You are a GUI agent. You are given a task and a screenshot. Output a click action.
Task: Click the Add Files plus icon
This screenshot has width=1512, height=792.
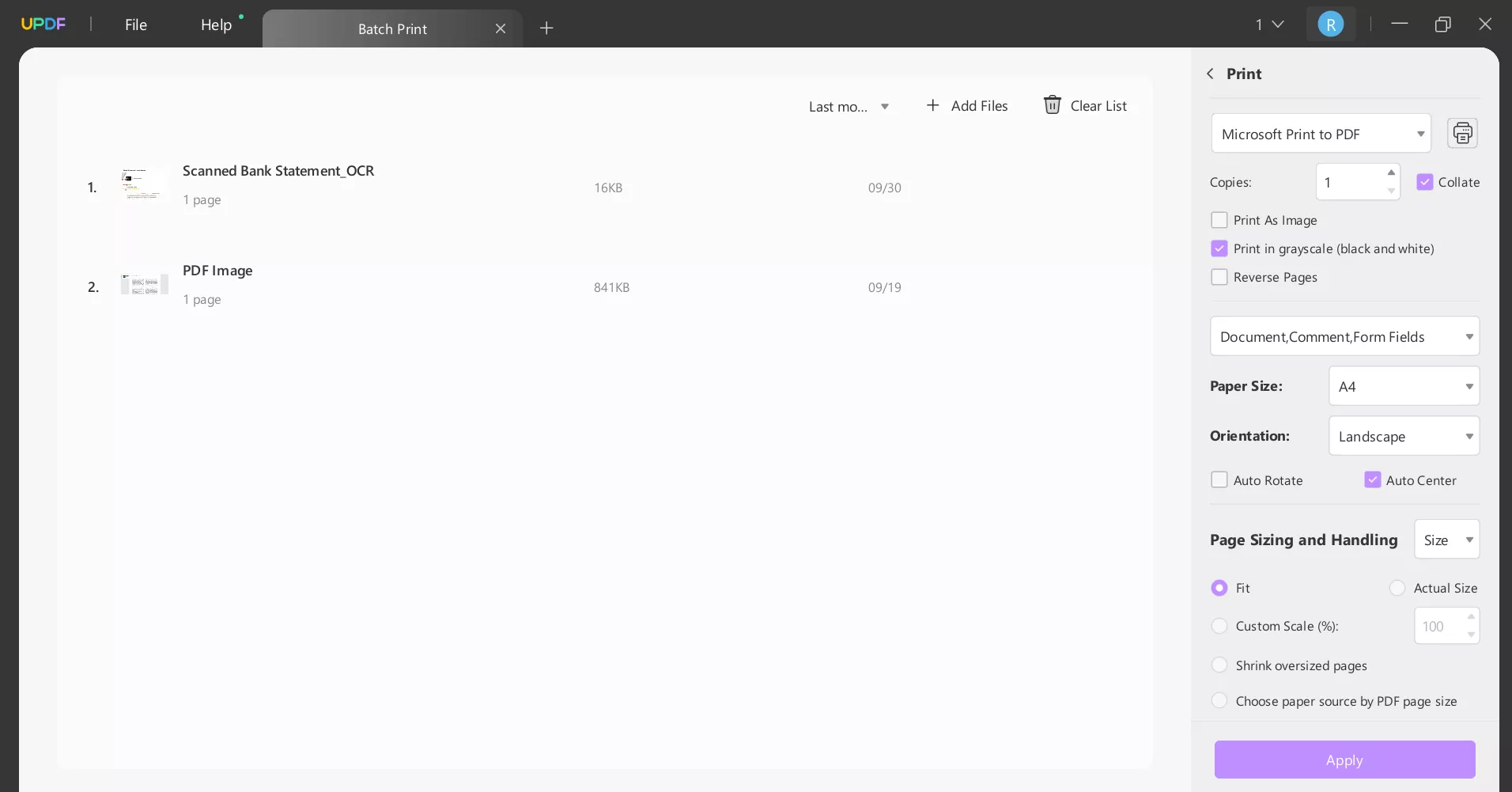coord(933,105)
